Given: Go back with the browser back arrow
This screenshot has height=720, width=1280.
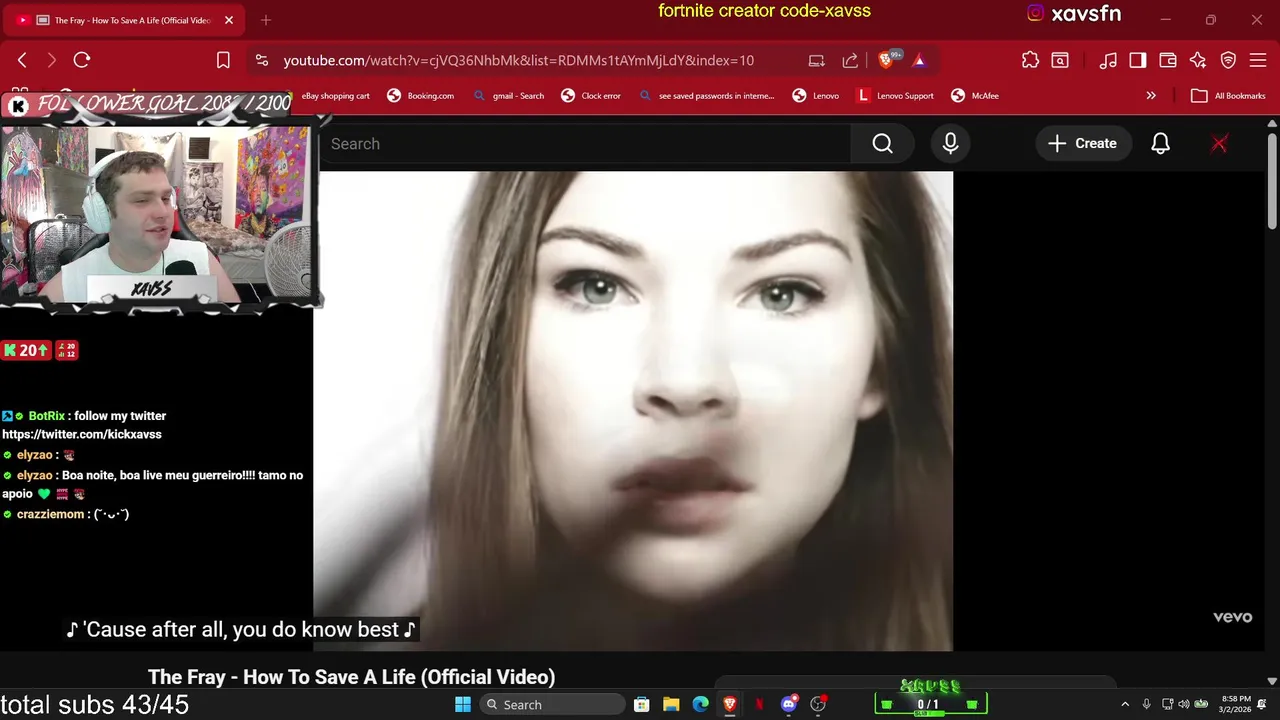Looking at the screenshot, I should click(x=22, y=60).
